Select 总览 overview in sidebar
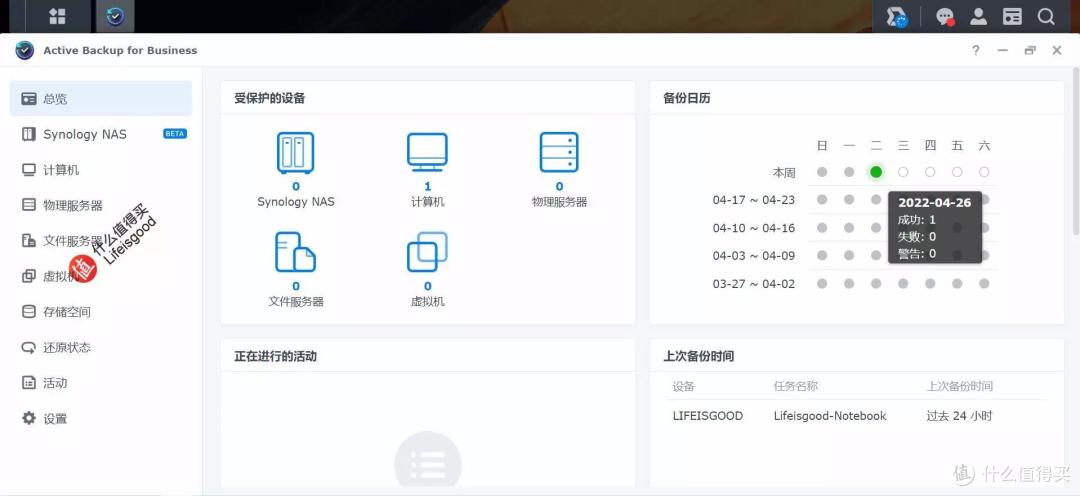 coord(101,99)
